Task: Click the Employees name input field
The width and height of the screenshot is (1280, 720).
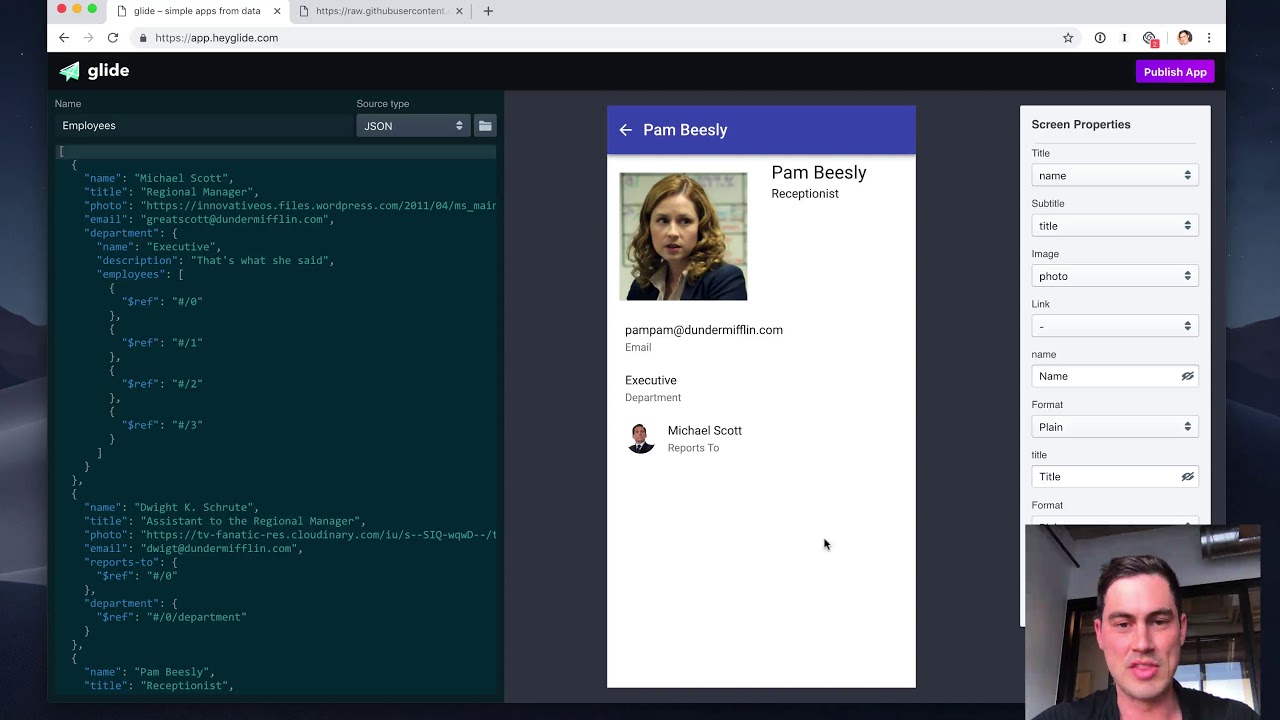Action: click(202, 126)
